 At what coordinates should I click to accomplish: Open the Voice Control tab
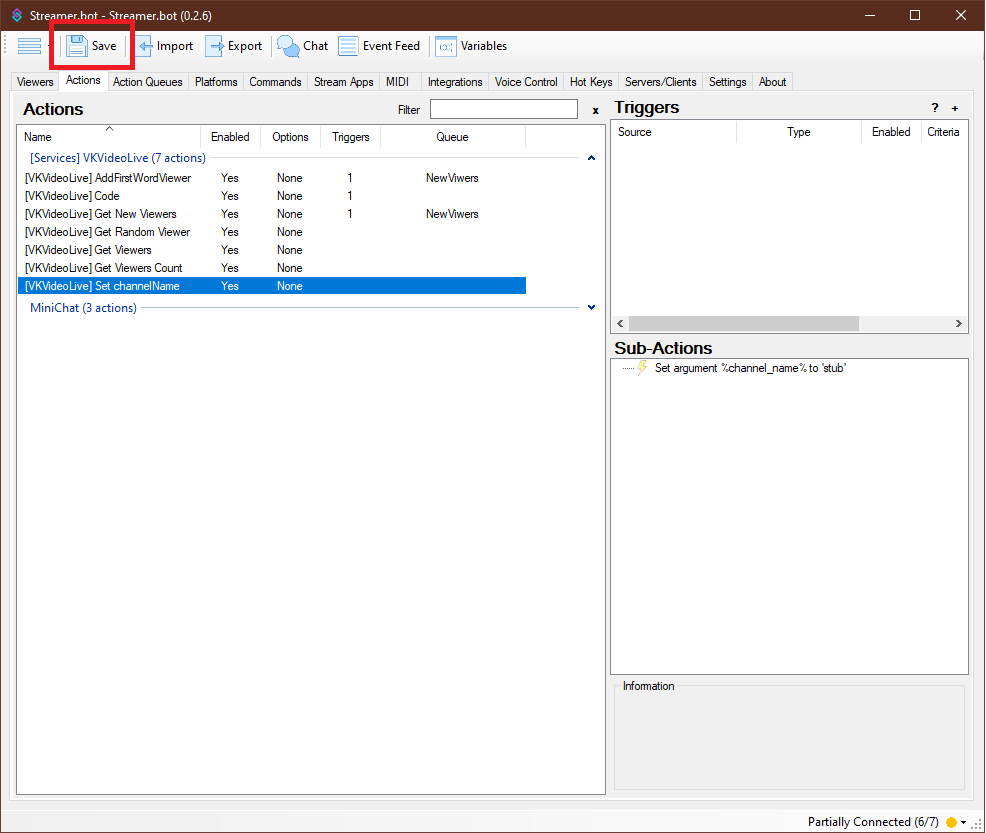526,82
